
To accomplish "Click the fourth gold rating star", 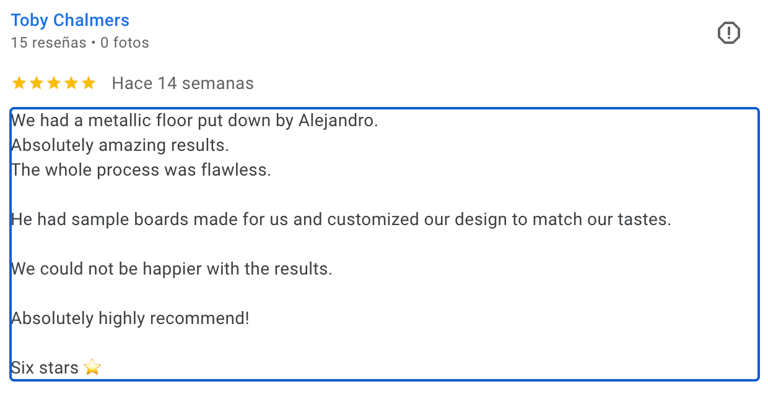I will (71, 83).
